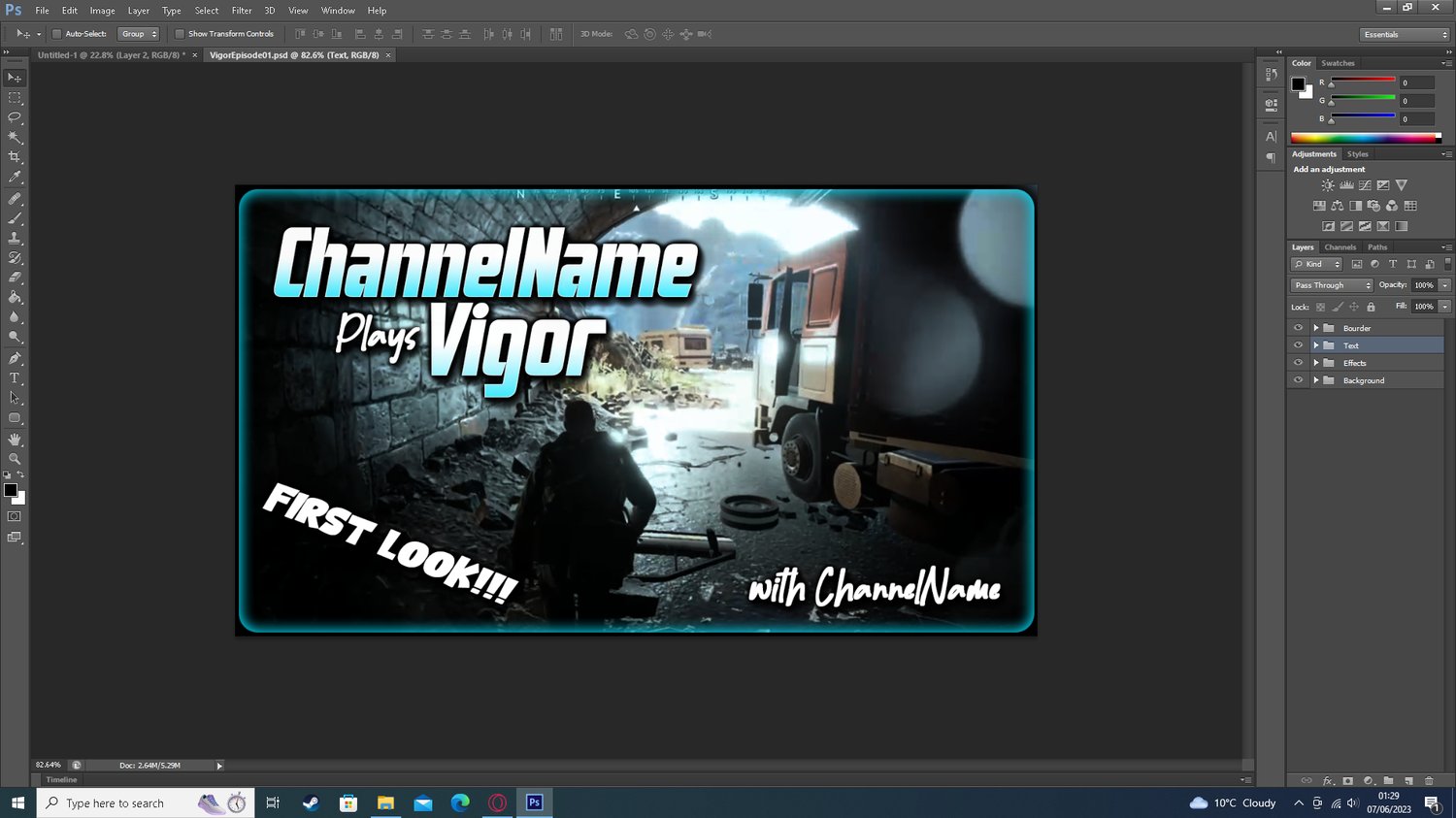Screen dimensions: 1456x818
Task: Select the Rounded Rectangle shape tool
Action: [15, 418]
